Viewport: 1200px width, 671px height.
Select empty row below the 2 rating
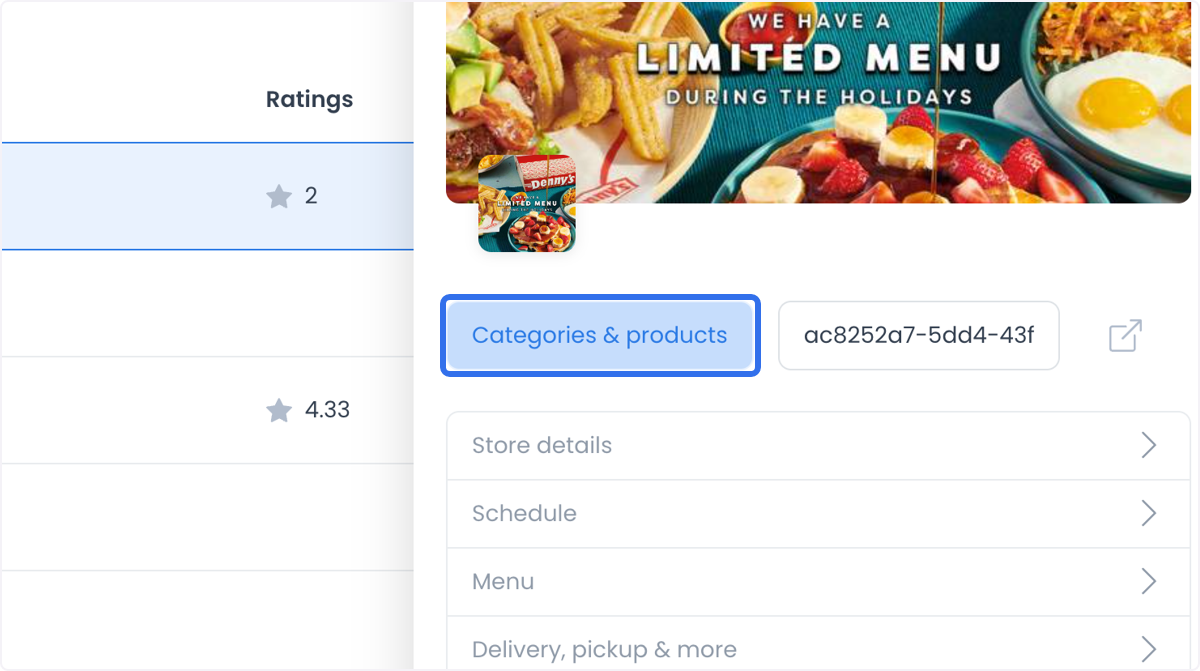[x=207, y=303]
